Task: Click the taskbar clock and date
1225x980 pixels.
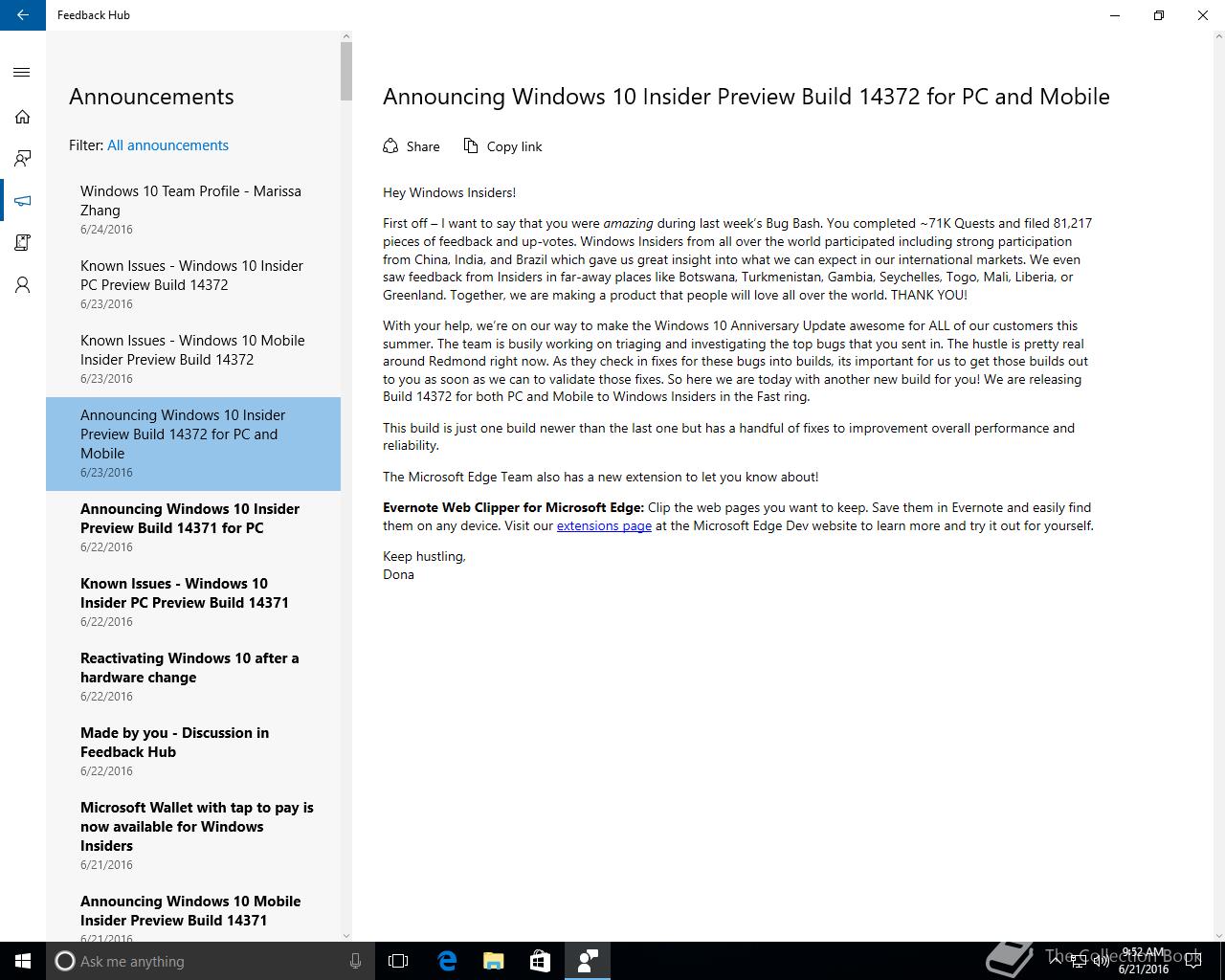Action: 1144,961
